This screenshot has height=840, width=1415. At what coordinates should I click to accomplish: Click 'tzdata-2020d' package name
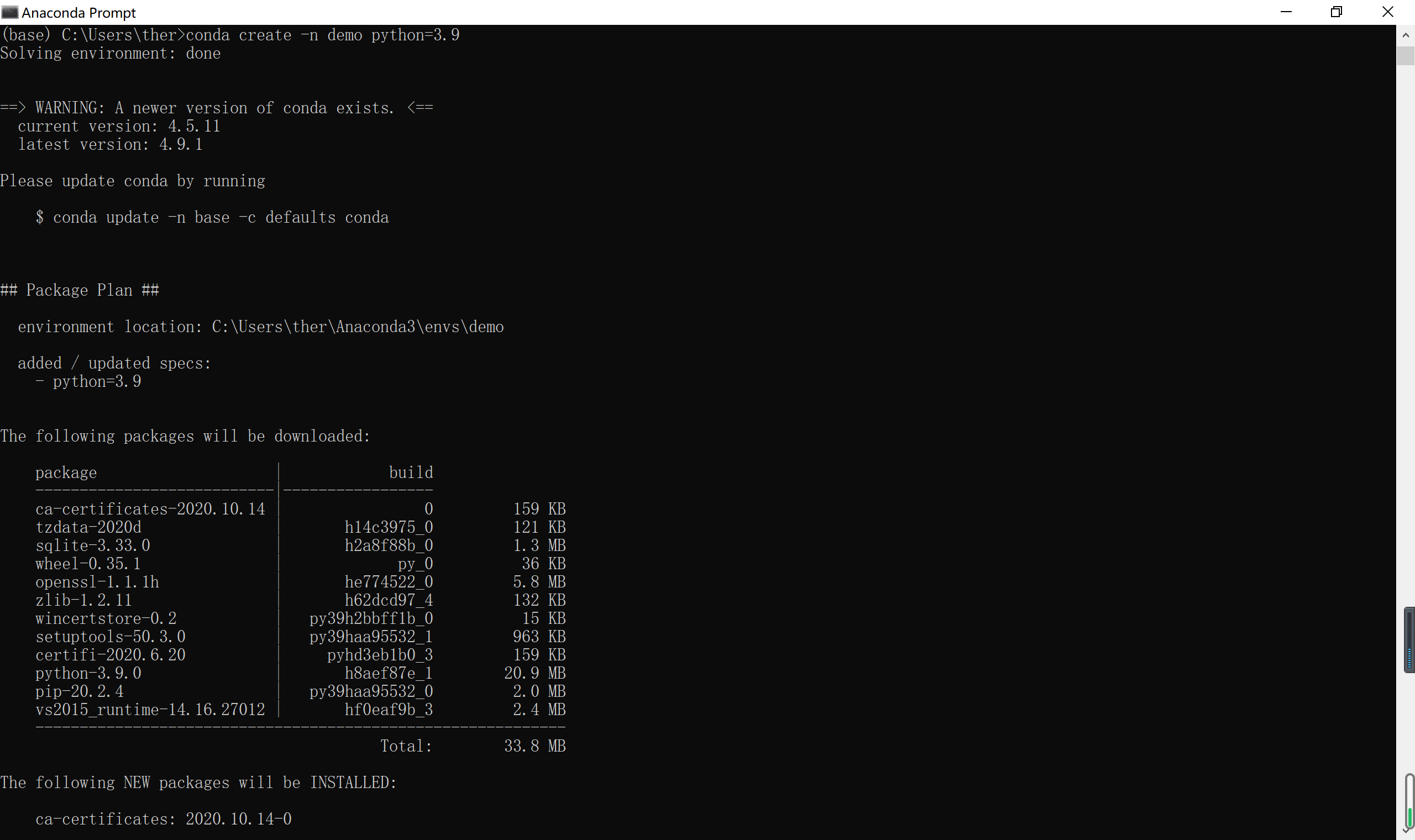coord(88,527)
